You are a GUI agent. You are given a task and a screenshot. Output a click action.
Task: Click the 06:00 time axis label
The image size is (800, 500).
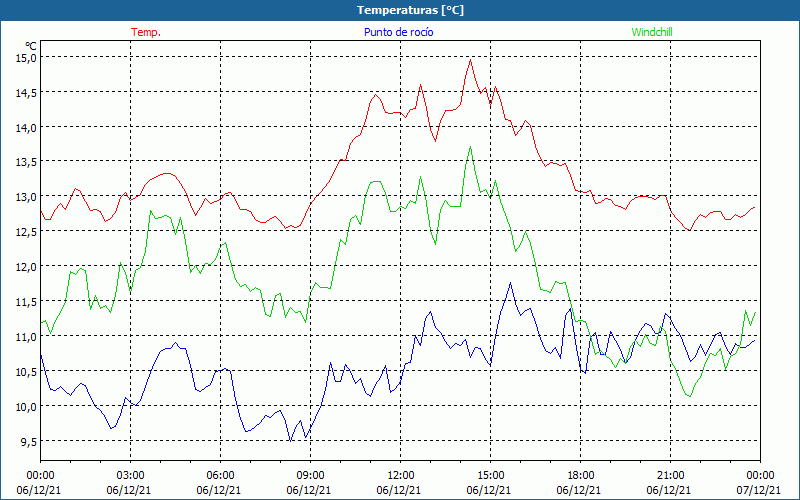pos(220,476)
